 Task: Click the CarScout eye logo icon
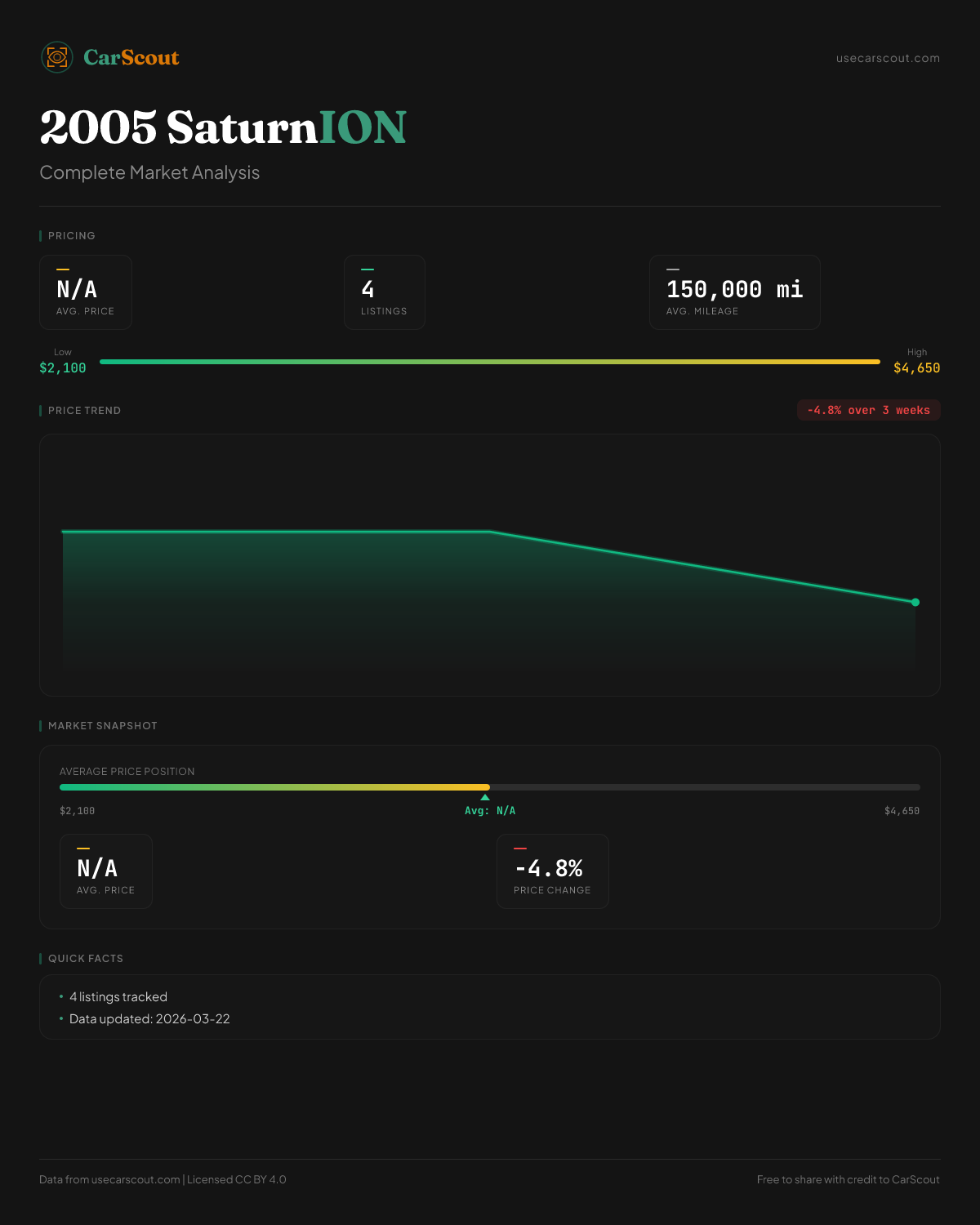point(57,57)
